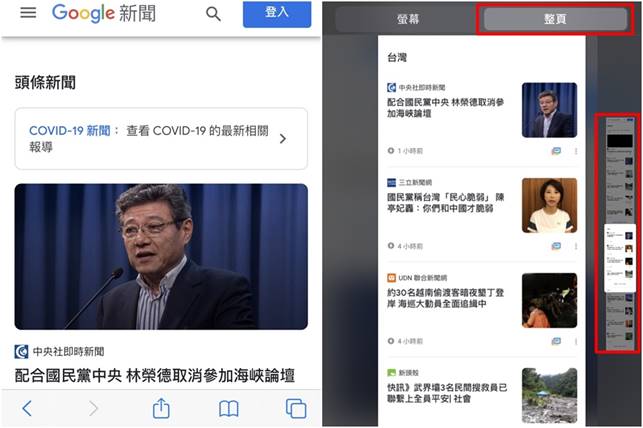This screenshot has height=428, width=643.
Task: Tap thumbnail of man at podium in list
Action: click(550, 110)
